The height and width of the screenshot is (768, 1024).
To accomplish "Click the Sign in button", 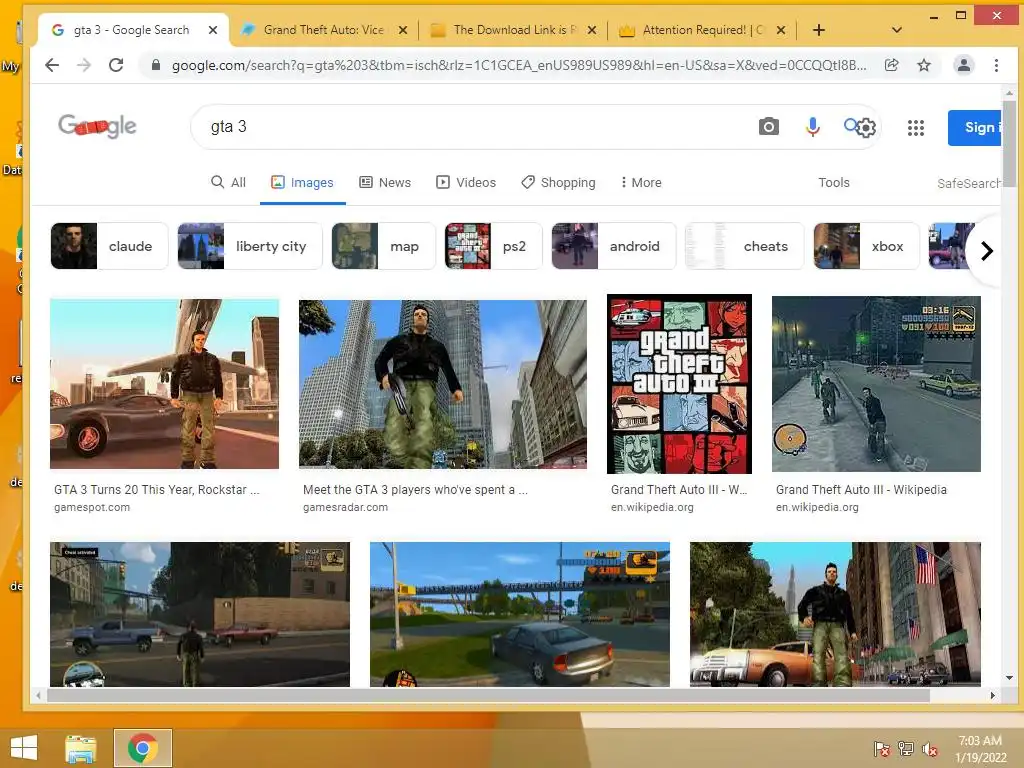I will pyautogui.click(x=974, y=127).
